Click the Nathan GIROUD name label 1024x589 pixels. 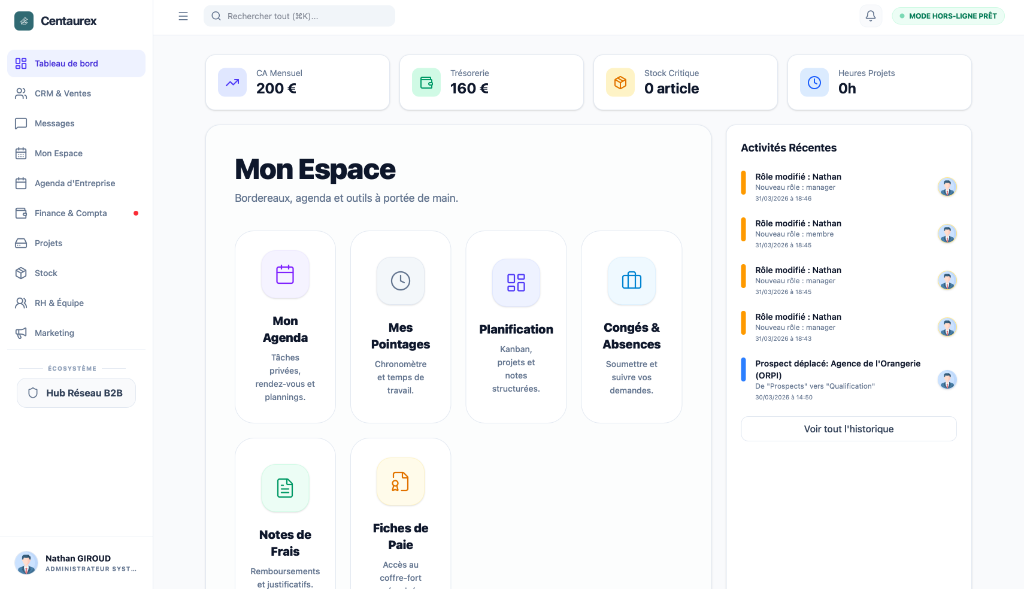click(78, 558)
